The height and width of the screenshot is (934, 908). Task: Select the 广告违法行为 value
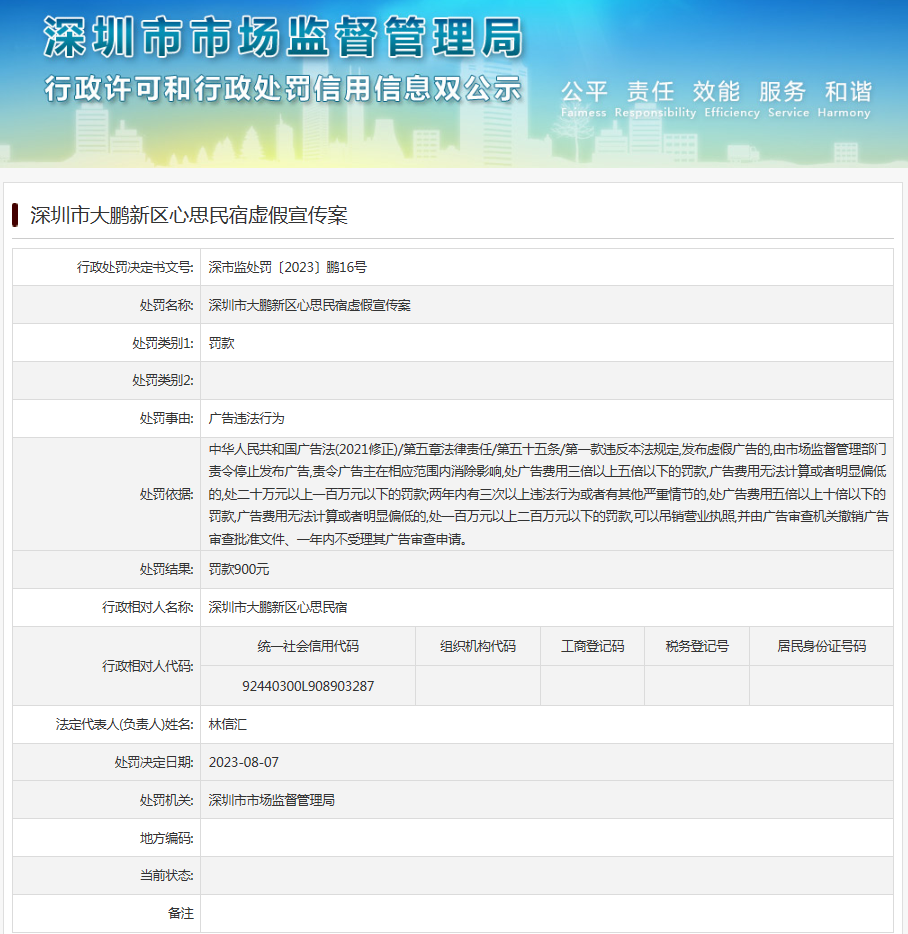[247, 418]
